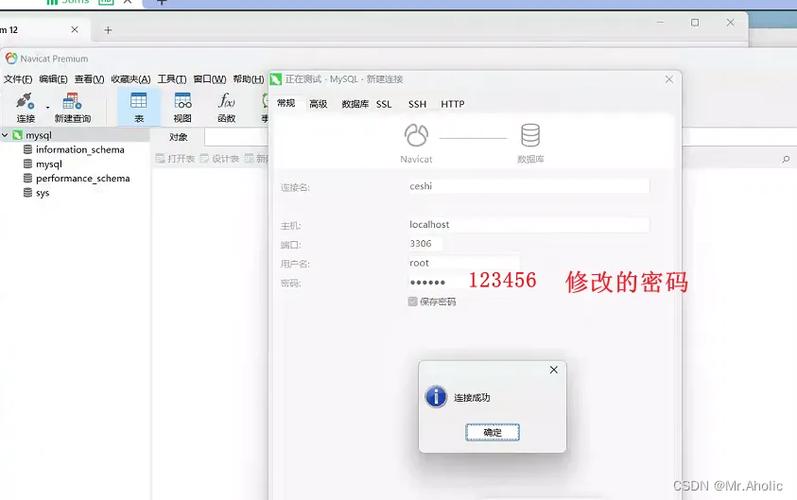Close the browser tab ending in 12
The width and height of the screenshot is (797, 500).
(x=75, y=29)
